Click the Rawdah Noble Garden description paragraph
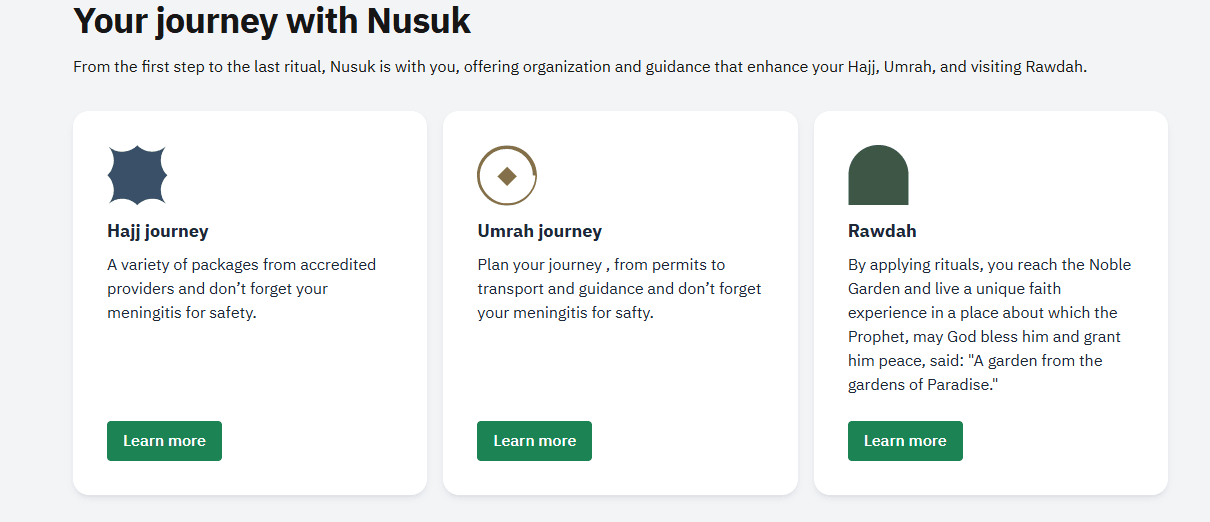Image resolution: width=1210 pixels, height=522 pixels. [988, 313]
